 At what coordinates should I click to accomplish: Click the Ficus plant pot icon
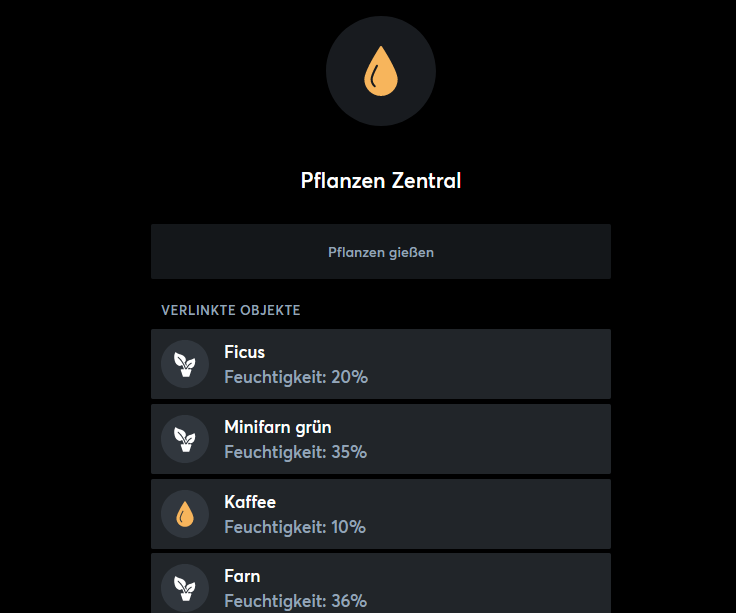point(185,364)
